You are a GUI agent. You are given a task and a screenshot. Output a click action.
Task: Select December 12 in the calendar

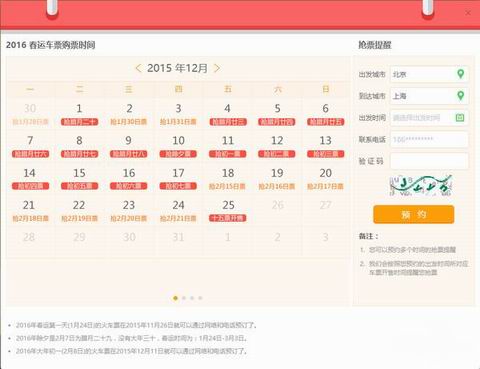click(x=277, y=146)
